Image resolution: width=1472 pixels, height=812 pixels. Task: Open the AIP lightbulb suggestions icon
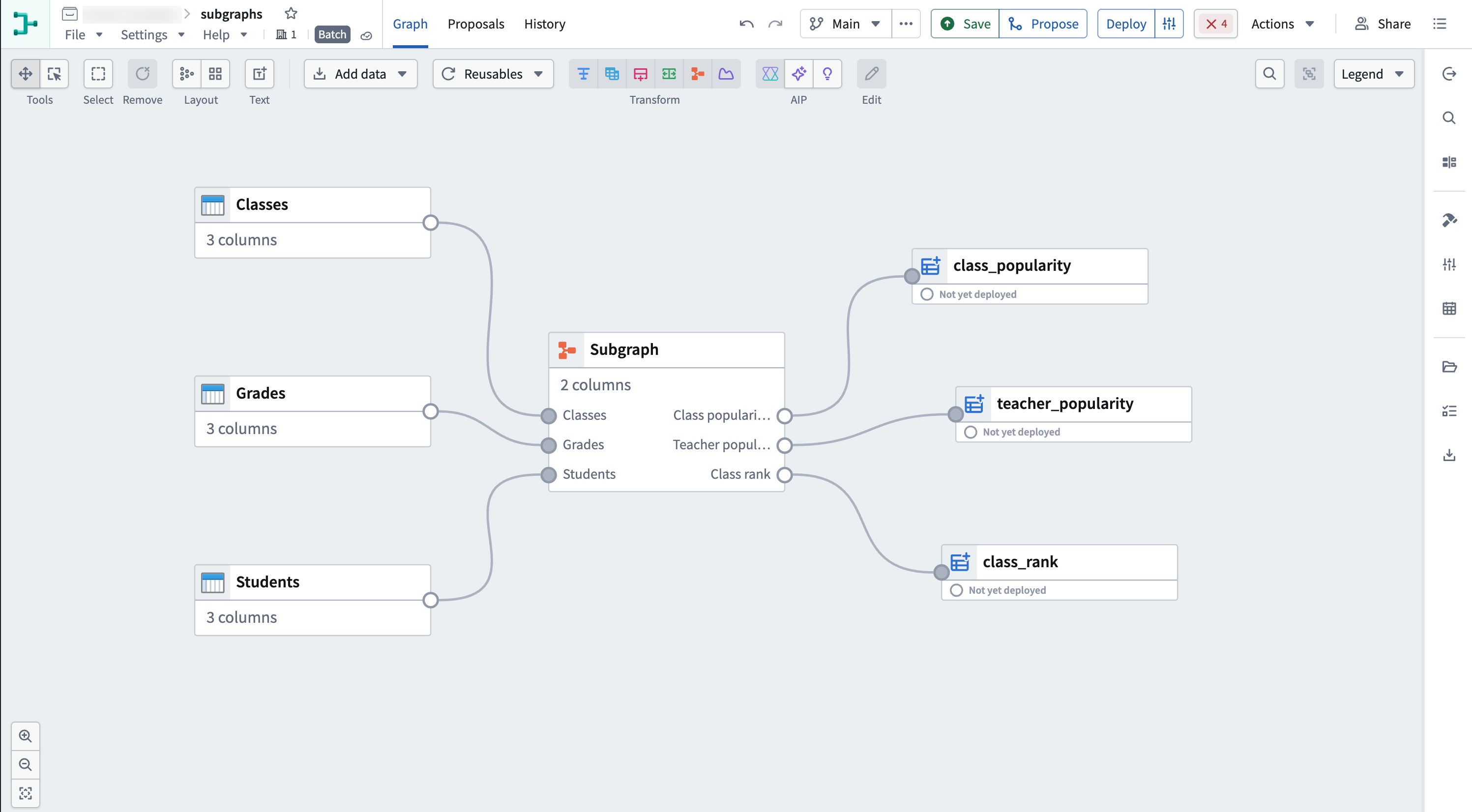click(827, 74)
